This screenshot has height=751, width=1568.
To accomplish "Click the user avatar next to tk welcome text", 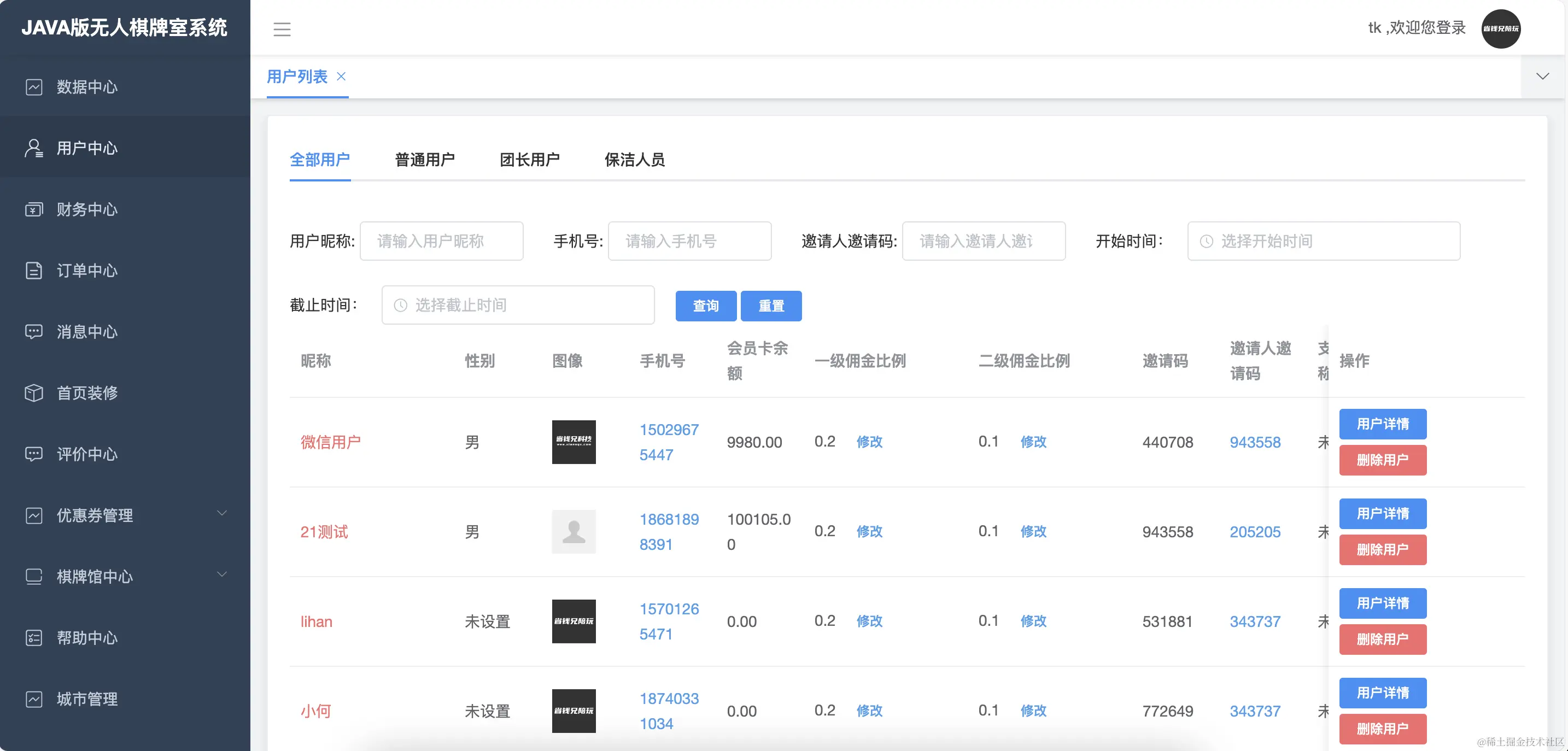I will pos(1501,28).
